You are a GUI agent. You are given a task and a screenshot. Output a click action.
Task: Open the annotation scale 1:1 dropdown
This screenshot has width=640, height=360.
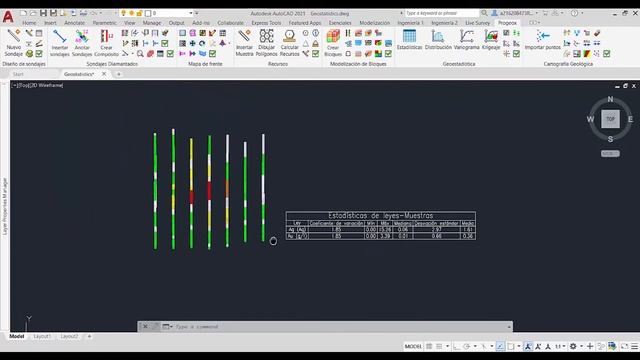[560, 346]
